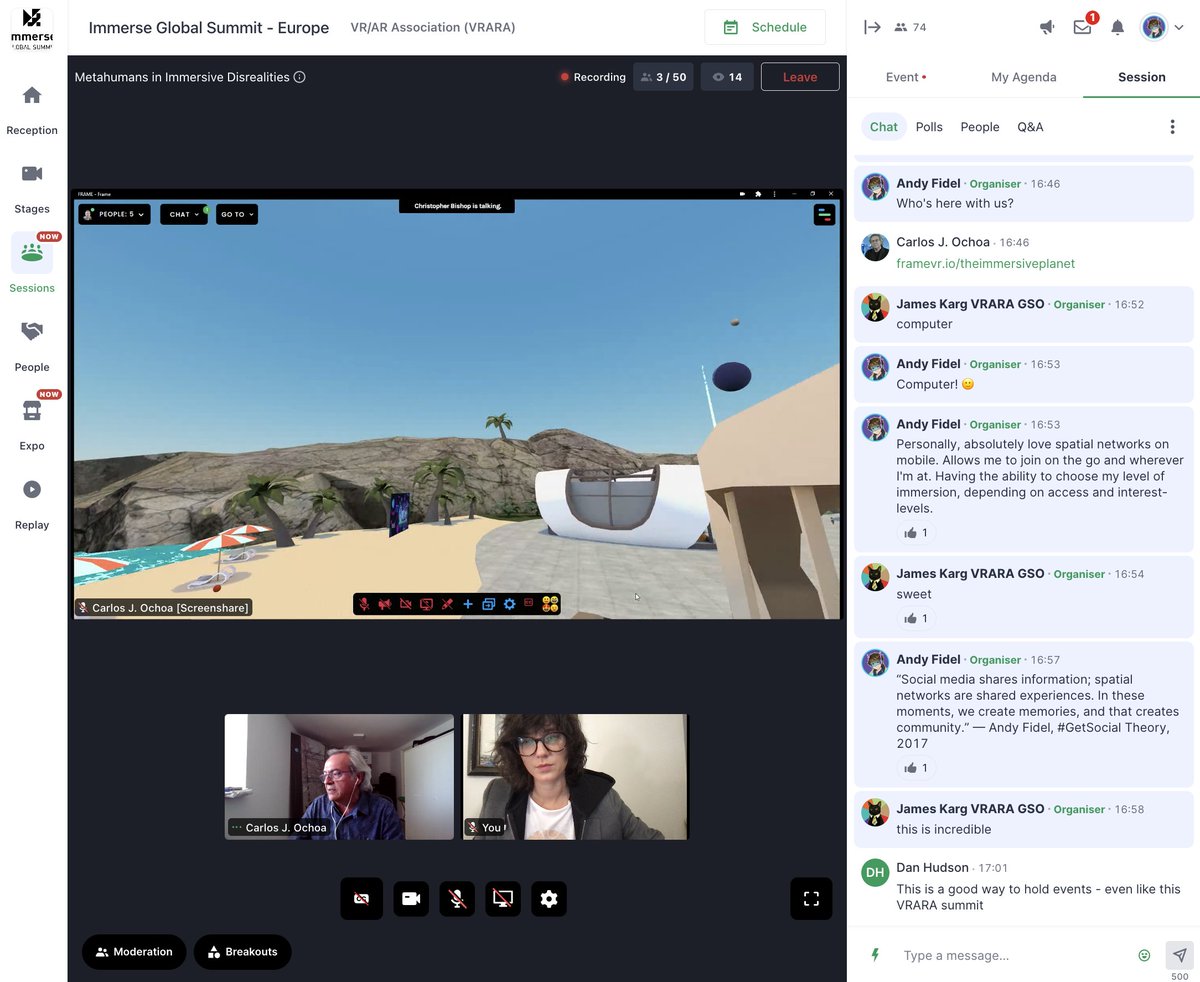Open quick actions lightning icon

[x=875, y=955]
